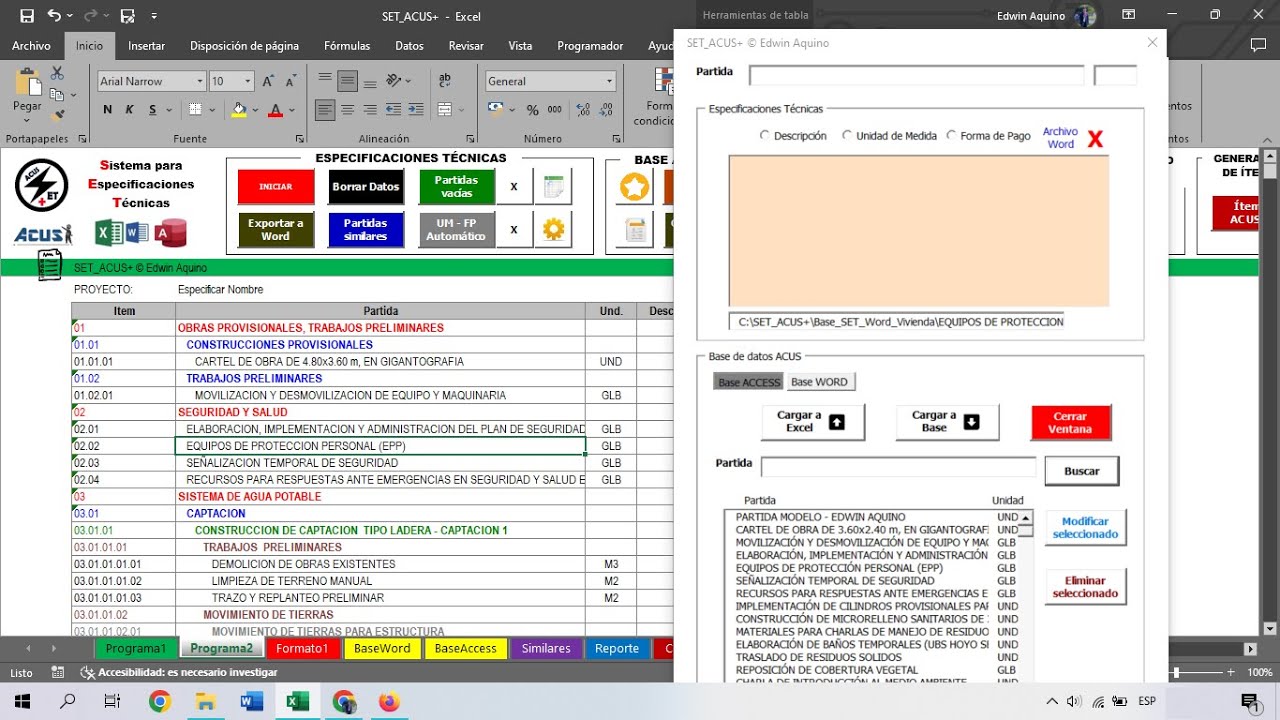Image resolution: width=1280 pixels, height=720 pixels.
Task: Center text horizontally in Alineación group
Action: (347, 110)
